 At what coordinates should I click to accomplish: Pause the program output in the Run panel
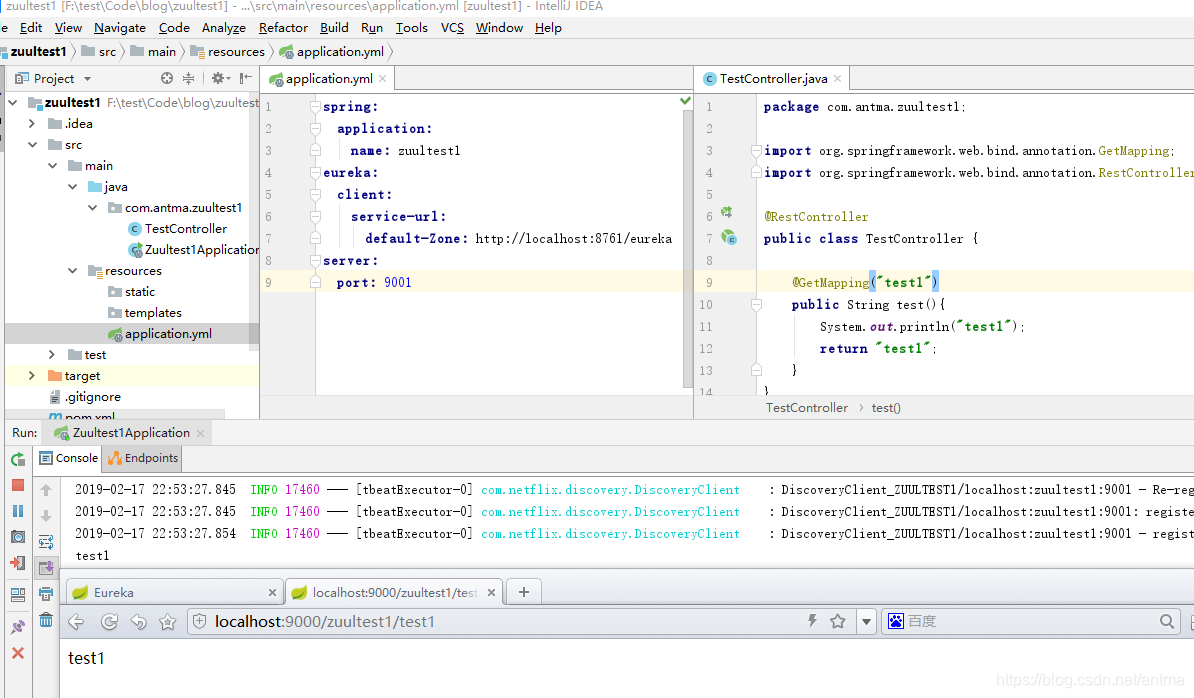pos(18,511)
